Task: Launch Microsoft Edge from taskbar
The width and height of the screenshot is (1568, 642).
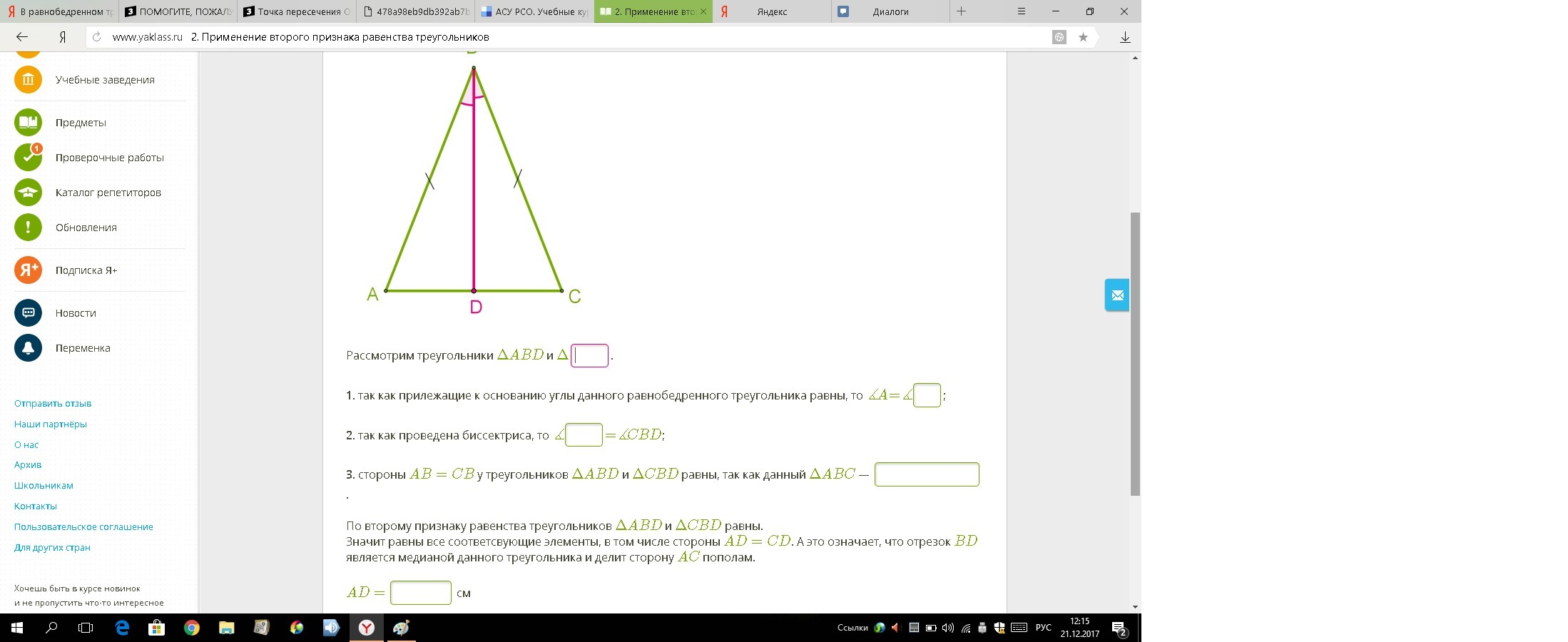Action: coord(122,628)
